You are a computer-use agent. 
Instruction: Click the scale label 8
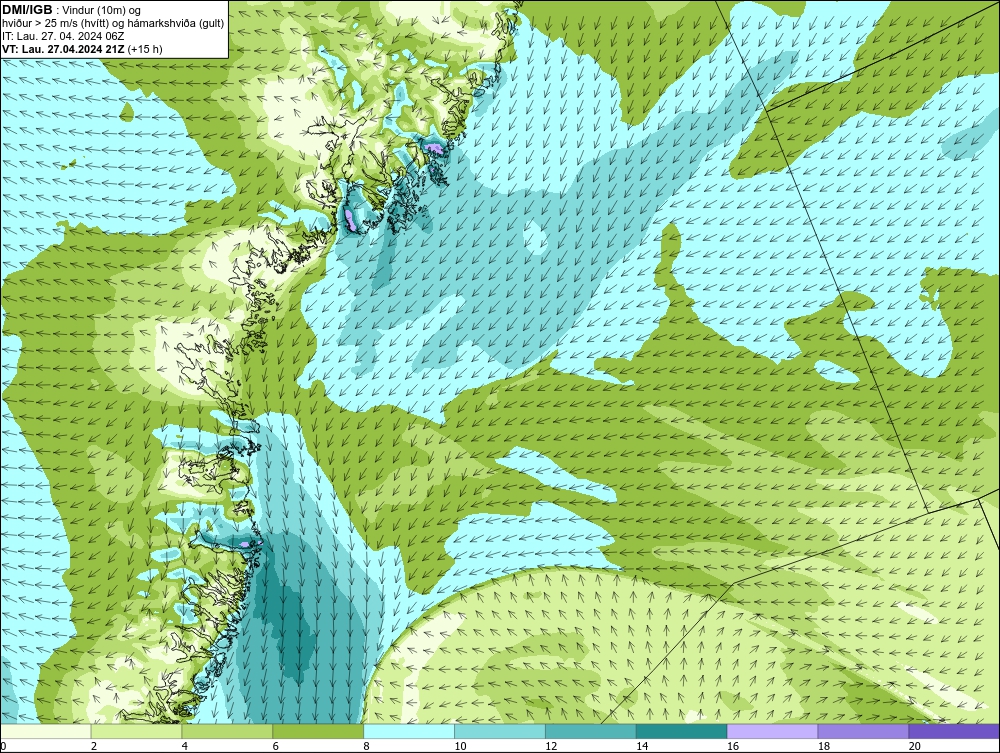367,746
